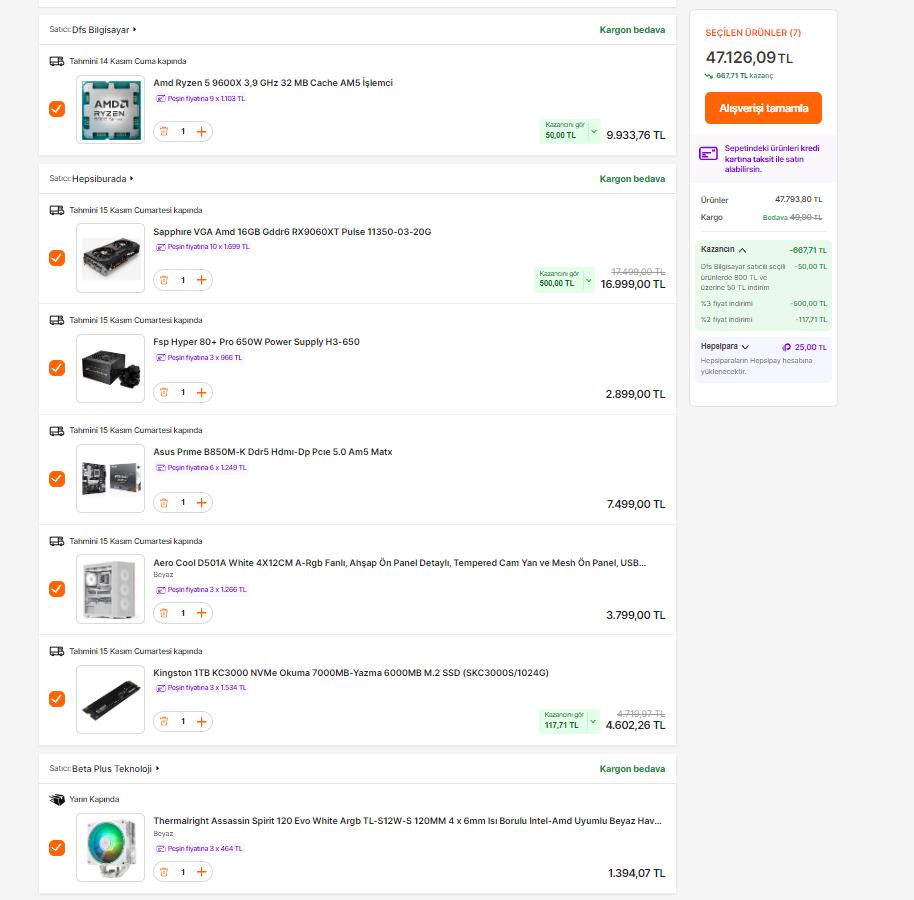Increase Aero Cool D501A White quantity
914x900 pixels.
click(202, 613)
